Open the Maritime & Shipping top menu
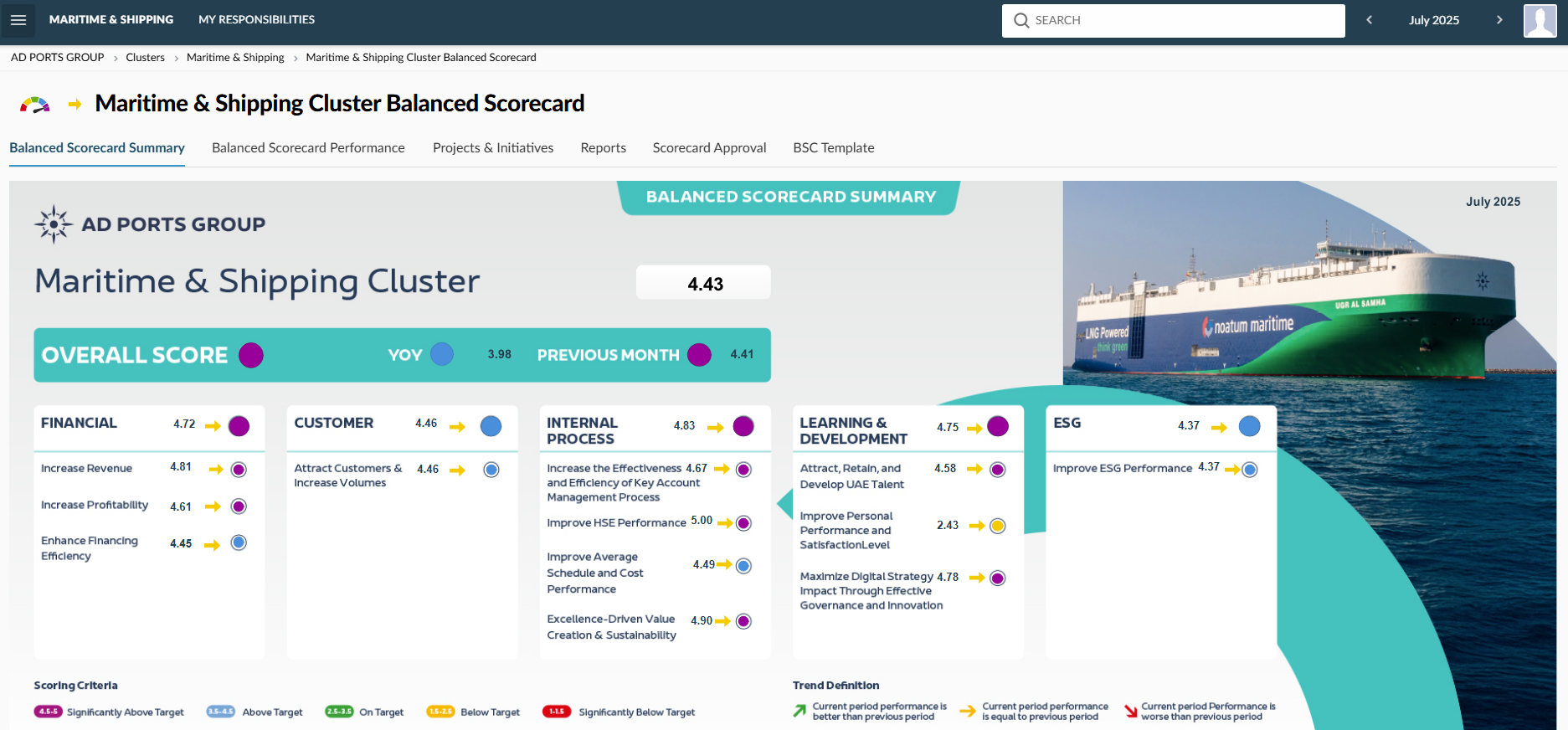Viewport: 1568px width, 730px height. [111, 19]
